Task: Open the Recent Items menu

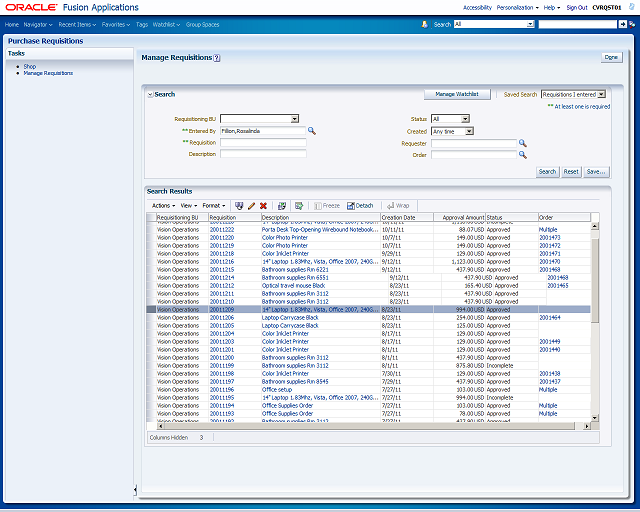Action: click(77, 24)
